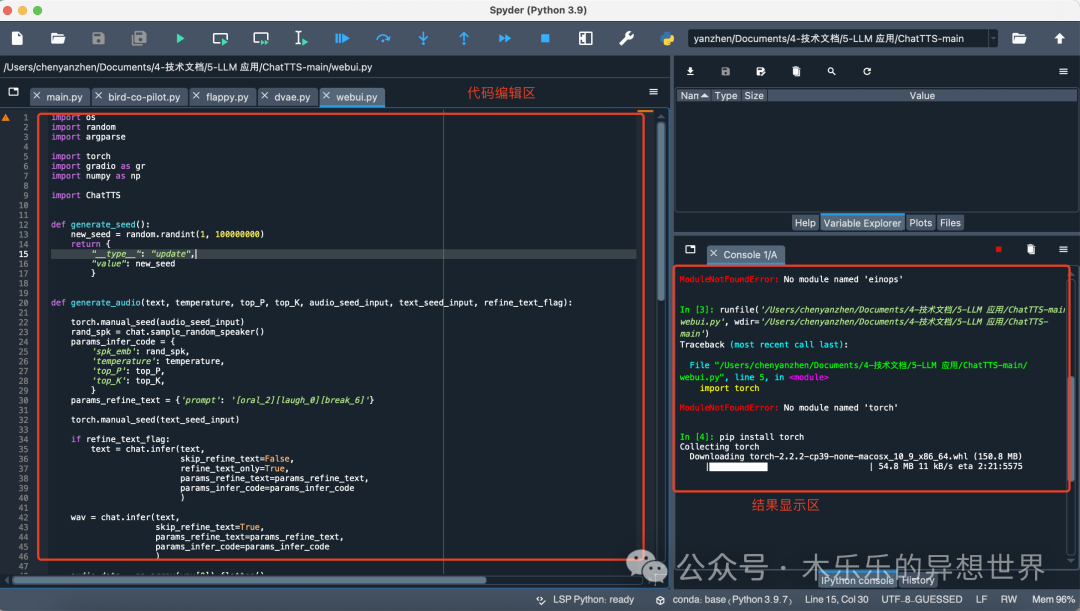Maximize the current pane from the toolbar
1080x611 pixels.
[x=585, y=38]
